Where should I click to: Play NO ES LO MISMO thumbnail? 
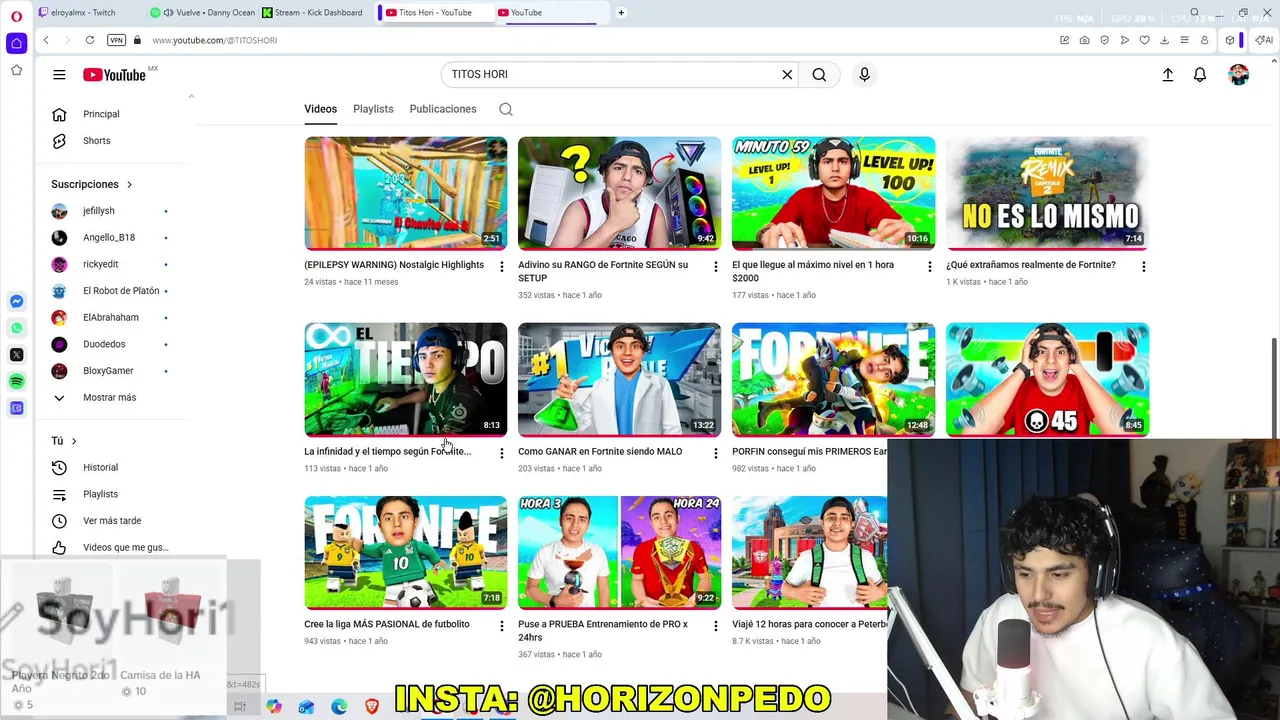coord(1047,193)
